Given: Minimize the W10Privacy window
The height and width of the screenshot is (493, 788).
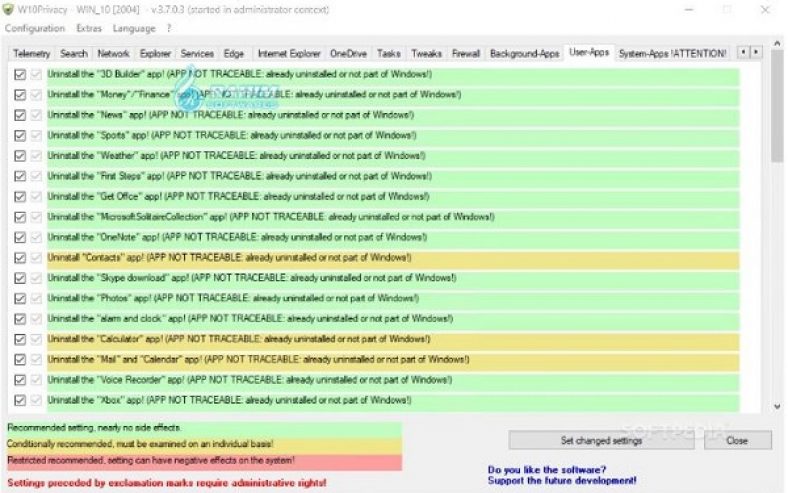Looking at the screenshot, I should (689, 10).
